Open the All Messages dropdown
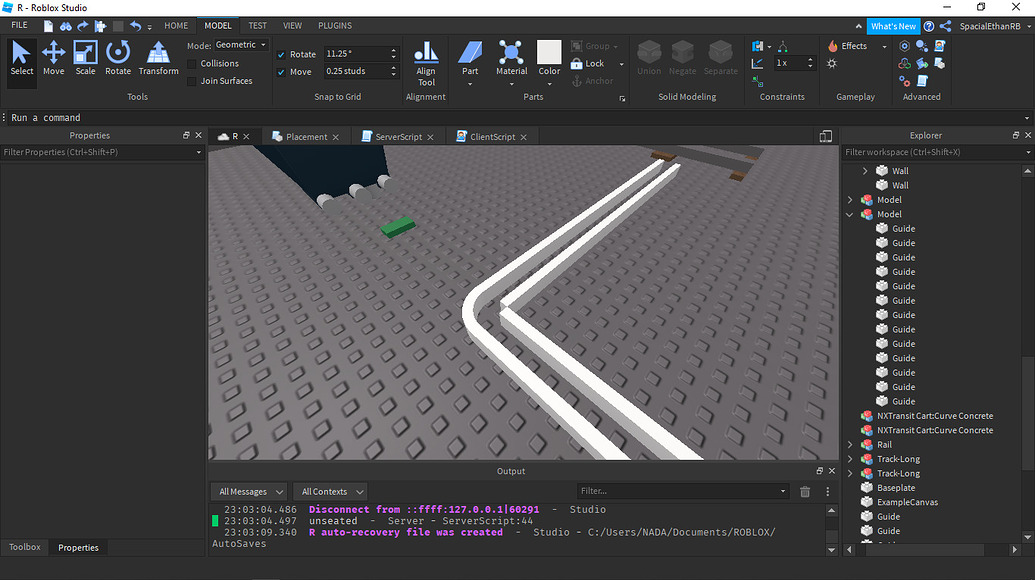The width and height of the screenshot is (1035, 580). click(x=250, y=492)
